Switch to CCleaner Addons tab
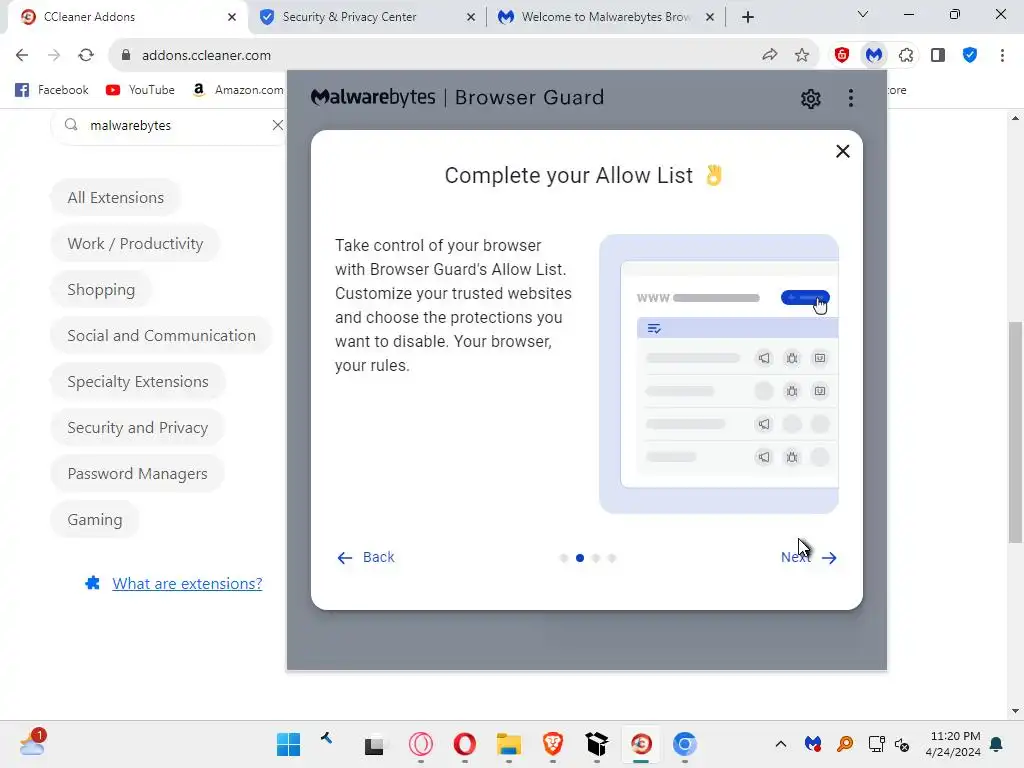 [x=127, y=17]
